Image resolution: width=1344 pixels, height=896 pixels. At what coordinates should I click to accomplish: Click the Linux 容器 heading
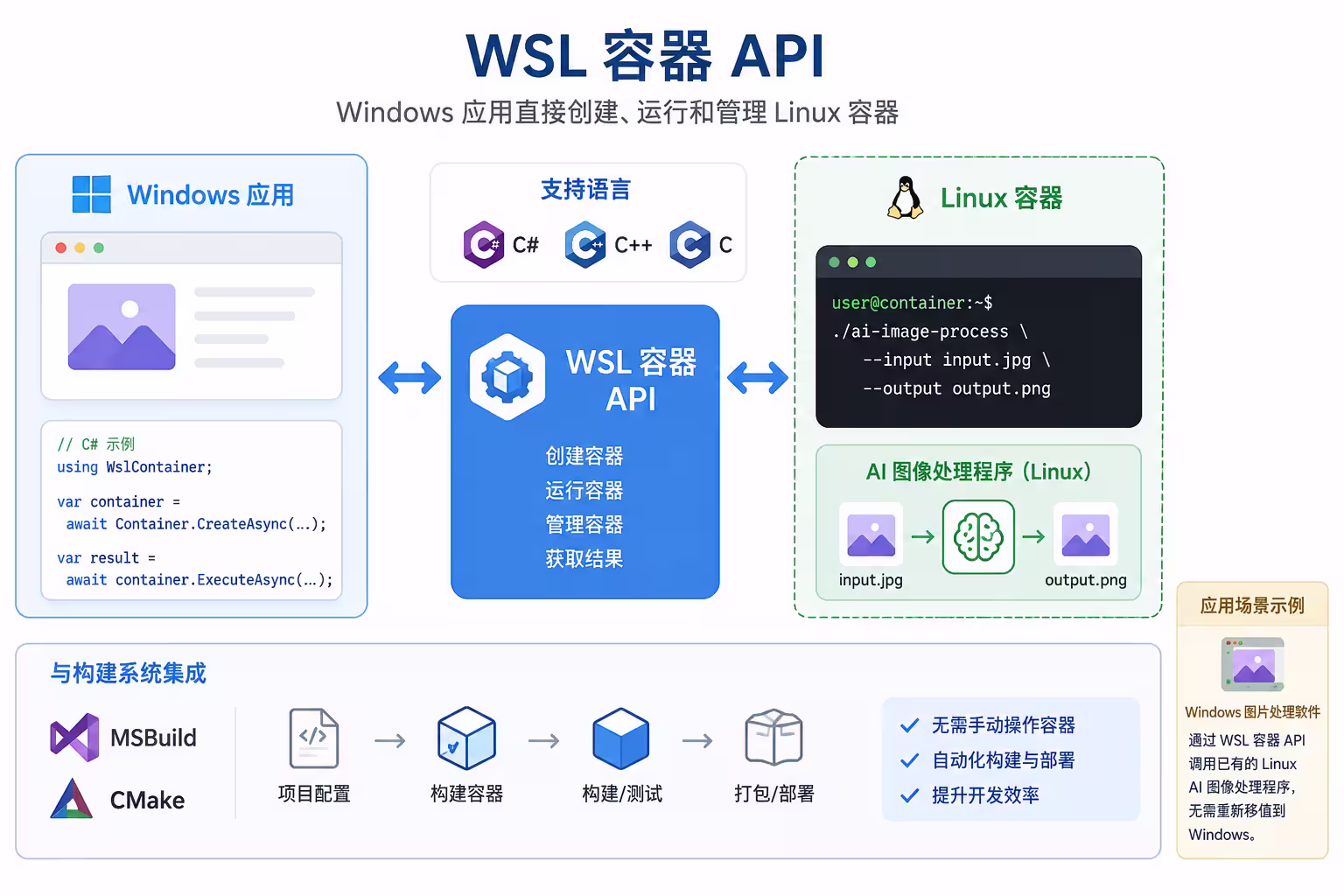[1001, 199]
